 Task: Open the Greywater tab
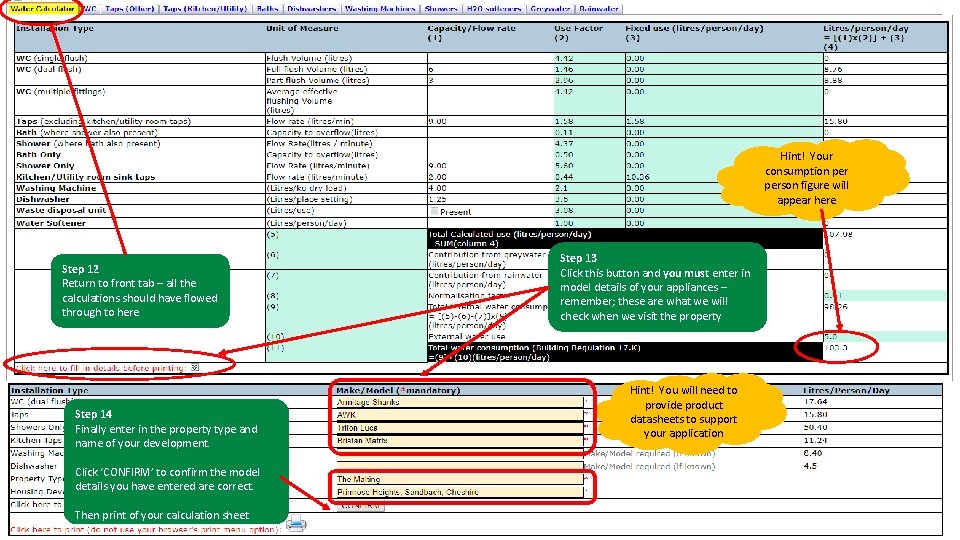click(550, 9)
